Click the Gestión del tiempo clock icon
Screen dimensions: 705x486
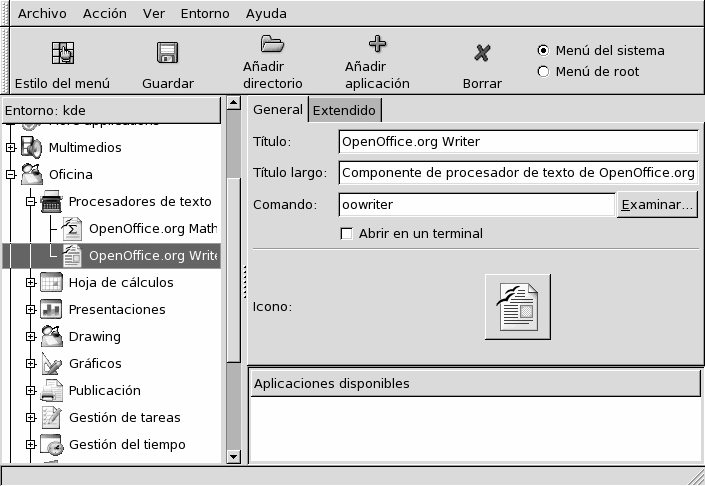point(51,444)
